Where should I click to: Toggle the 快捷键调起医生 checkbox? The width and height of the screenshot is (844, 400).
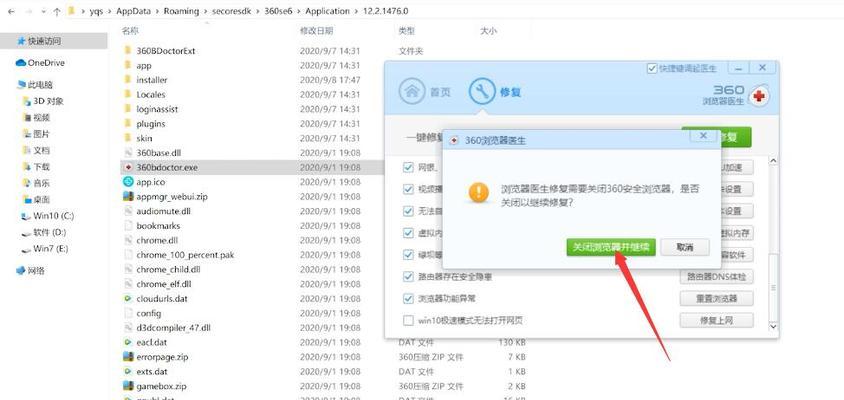coord(652,68)
